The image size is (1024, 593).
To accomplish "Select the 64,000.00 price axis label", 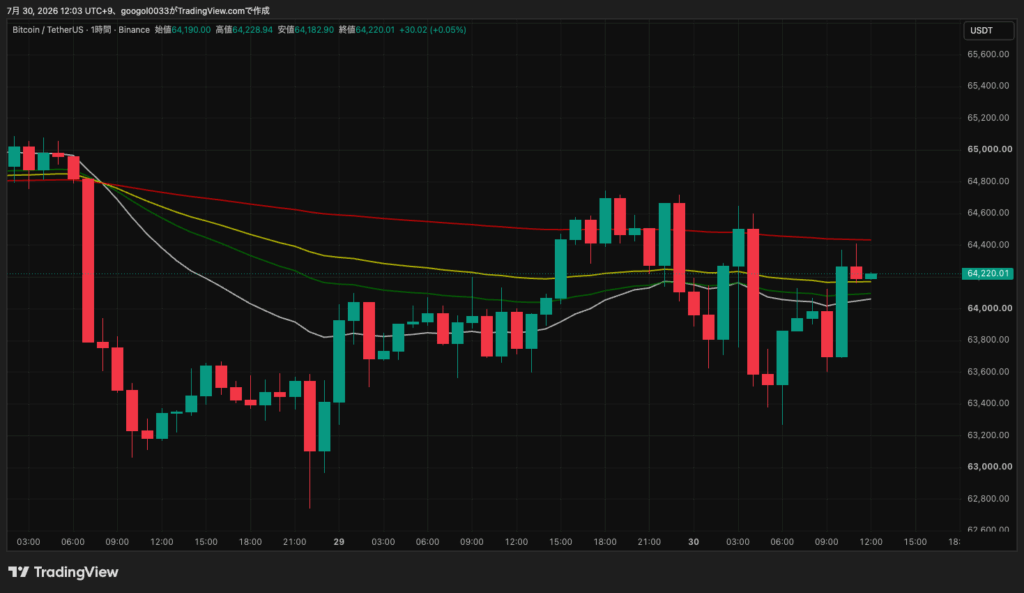I will (x=989, y=308).
